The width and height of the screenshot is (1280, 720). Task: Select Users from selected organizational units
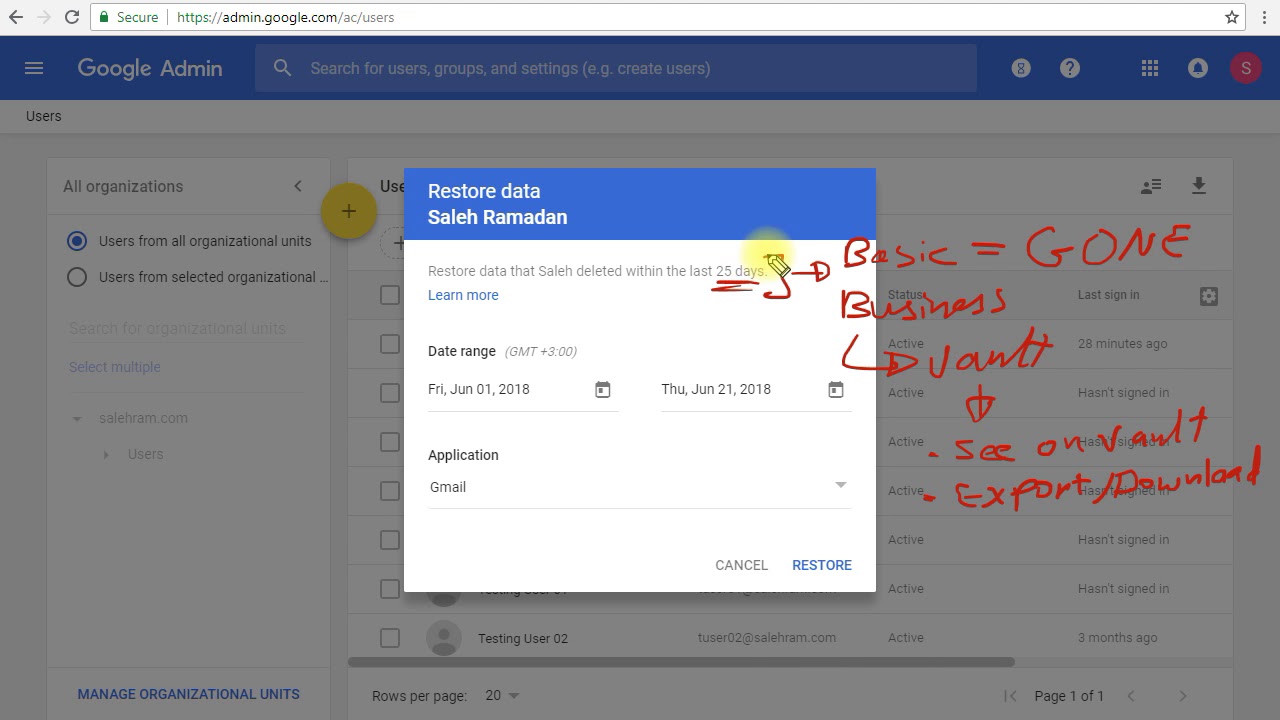tap(77, 277)
